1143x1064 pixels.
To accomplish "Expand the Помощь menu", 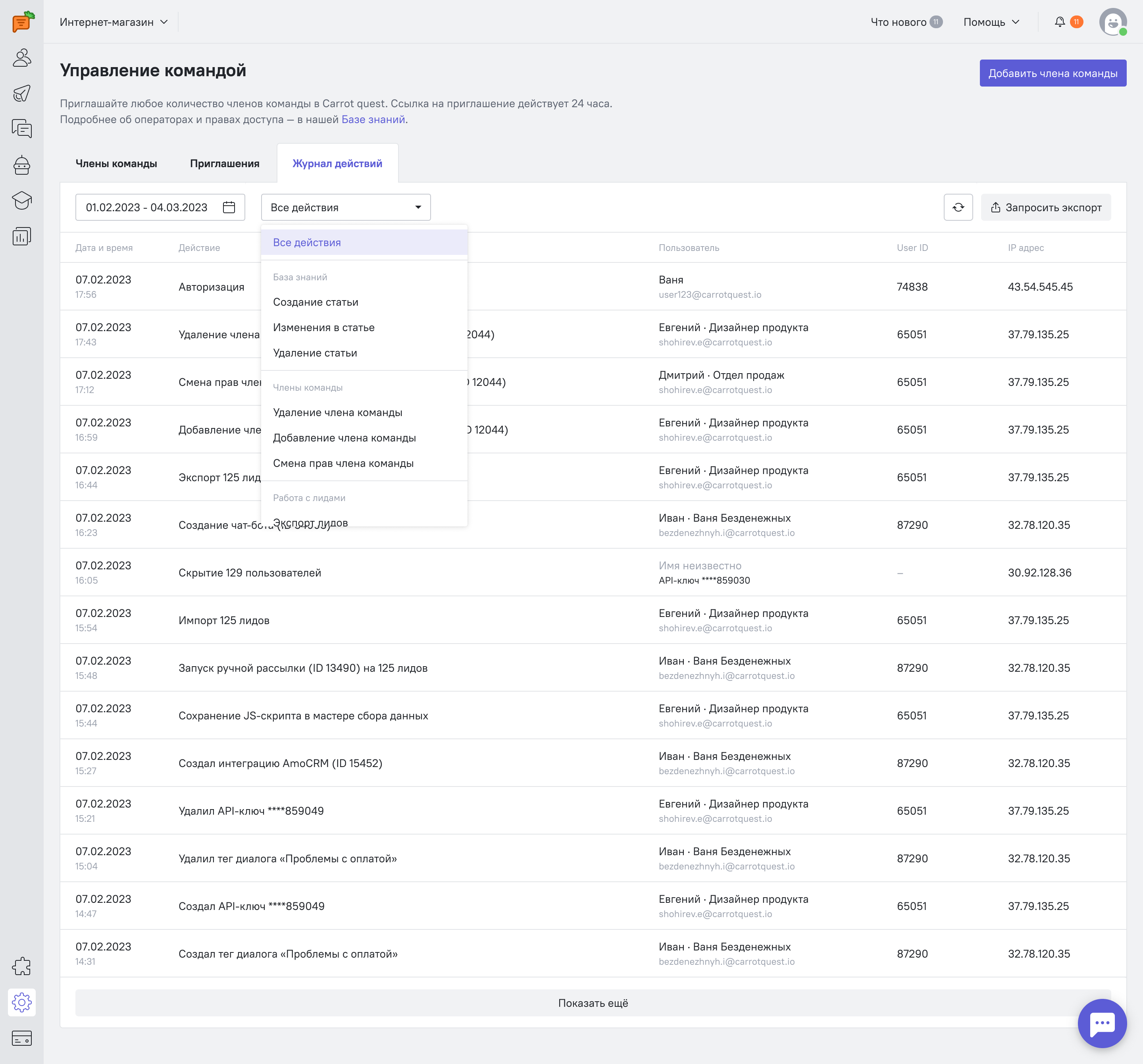I will point(991,22).
